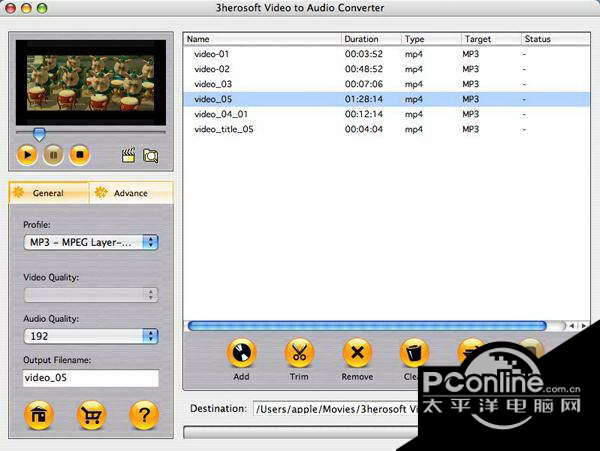The width and height of the screenshot is (600, 451).
Task: Click the Trim scissors icon
Action: pos(299,353)
